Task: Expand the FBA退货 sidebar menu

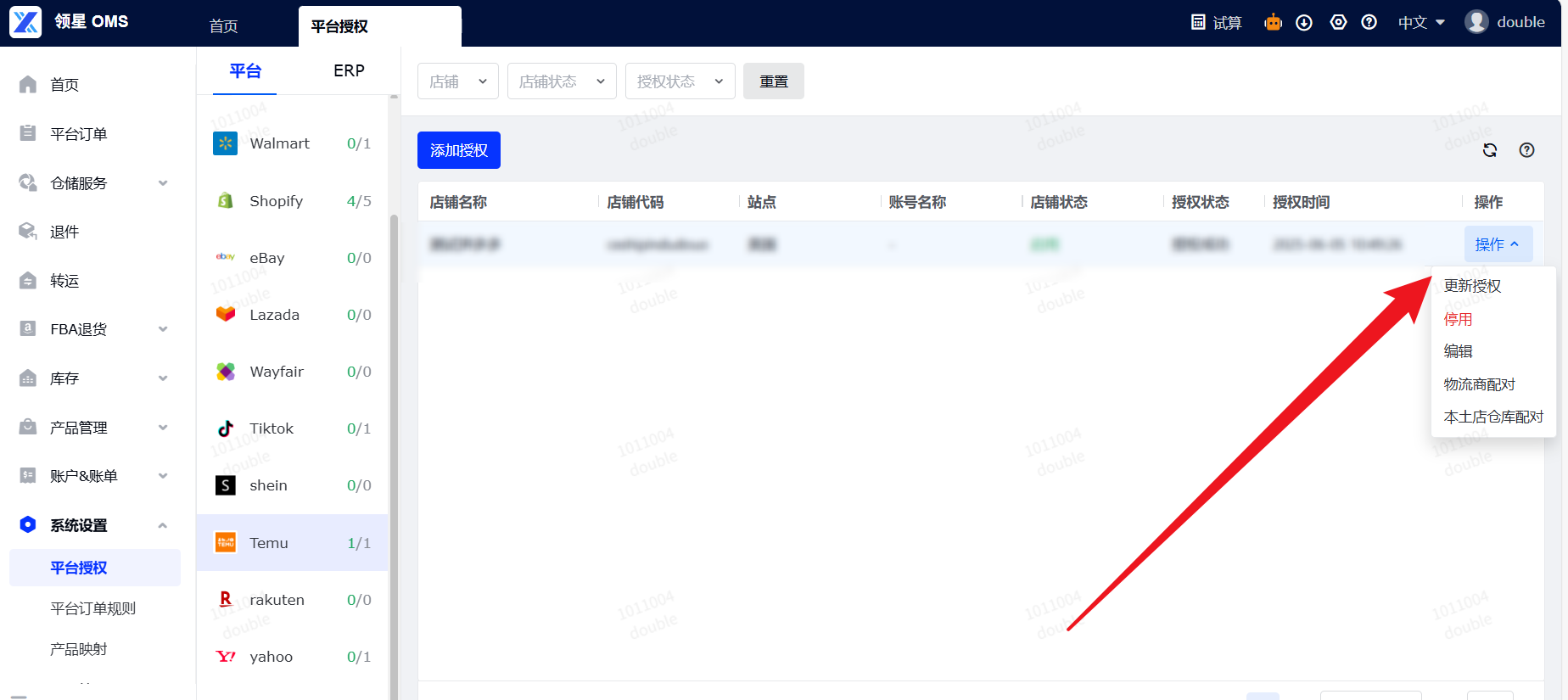Action: point(163,329)
